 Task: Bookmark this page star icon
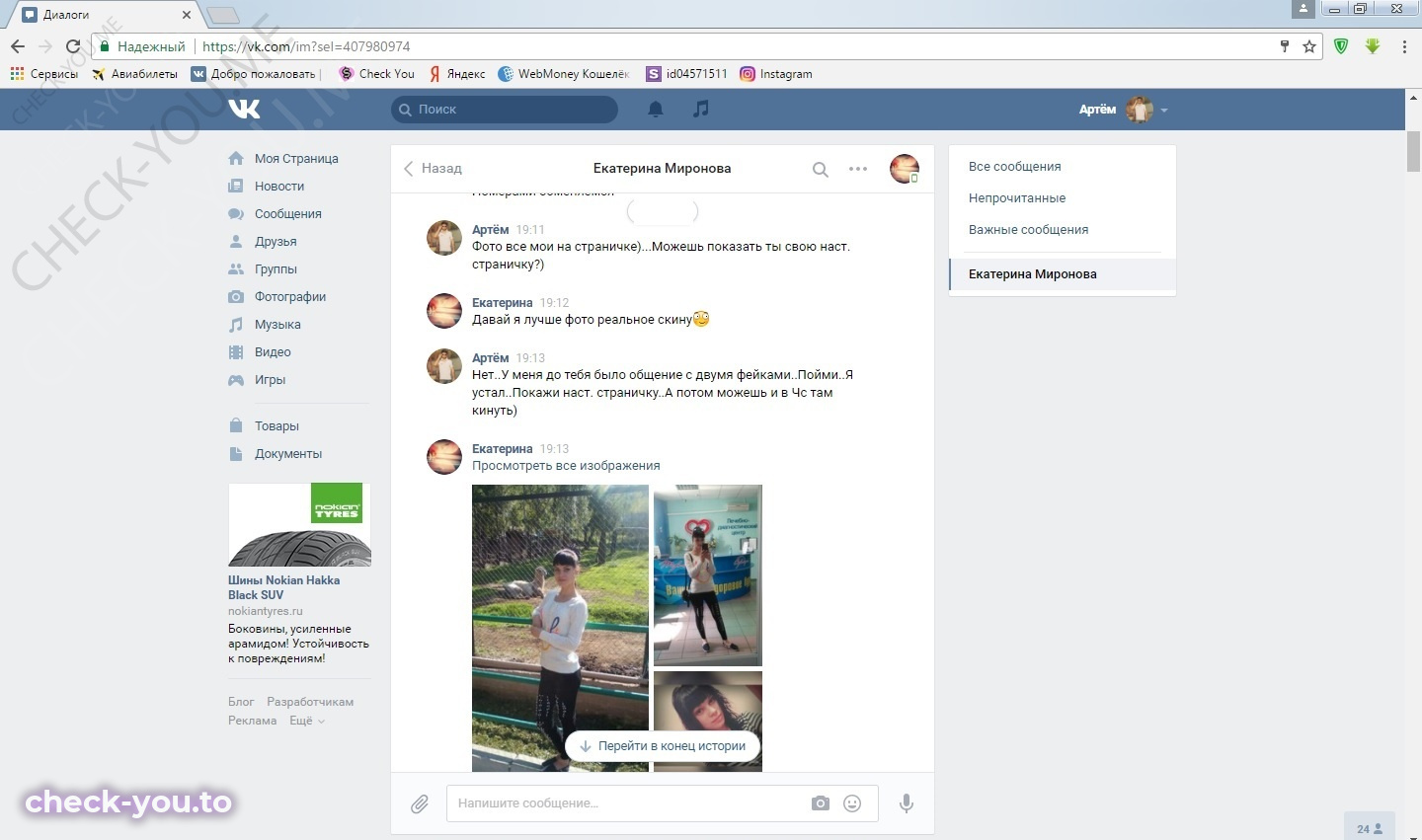point(1309,46)
